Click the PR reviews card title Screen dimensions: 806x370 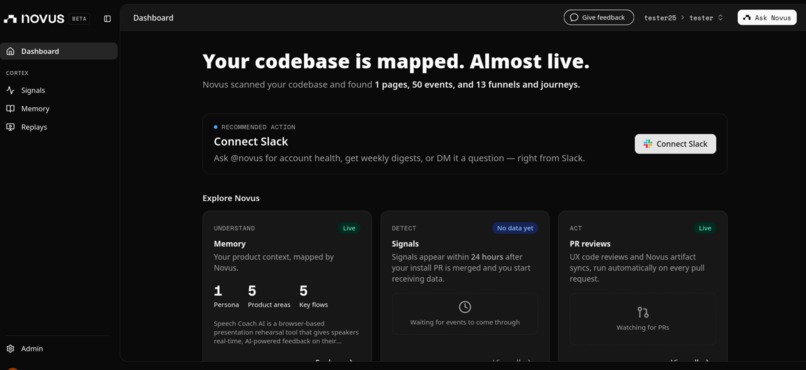[590, 244]
